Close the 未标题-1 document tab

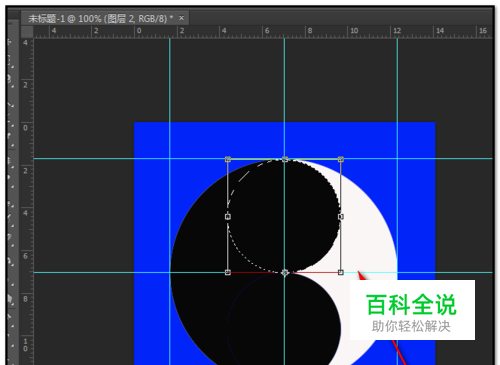[181, 18]
